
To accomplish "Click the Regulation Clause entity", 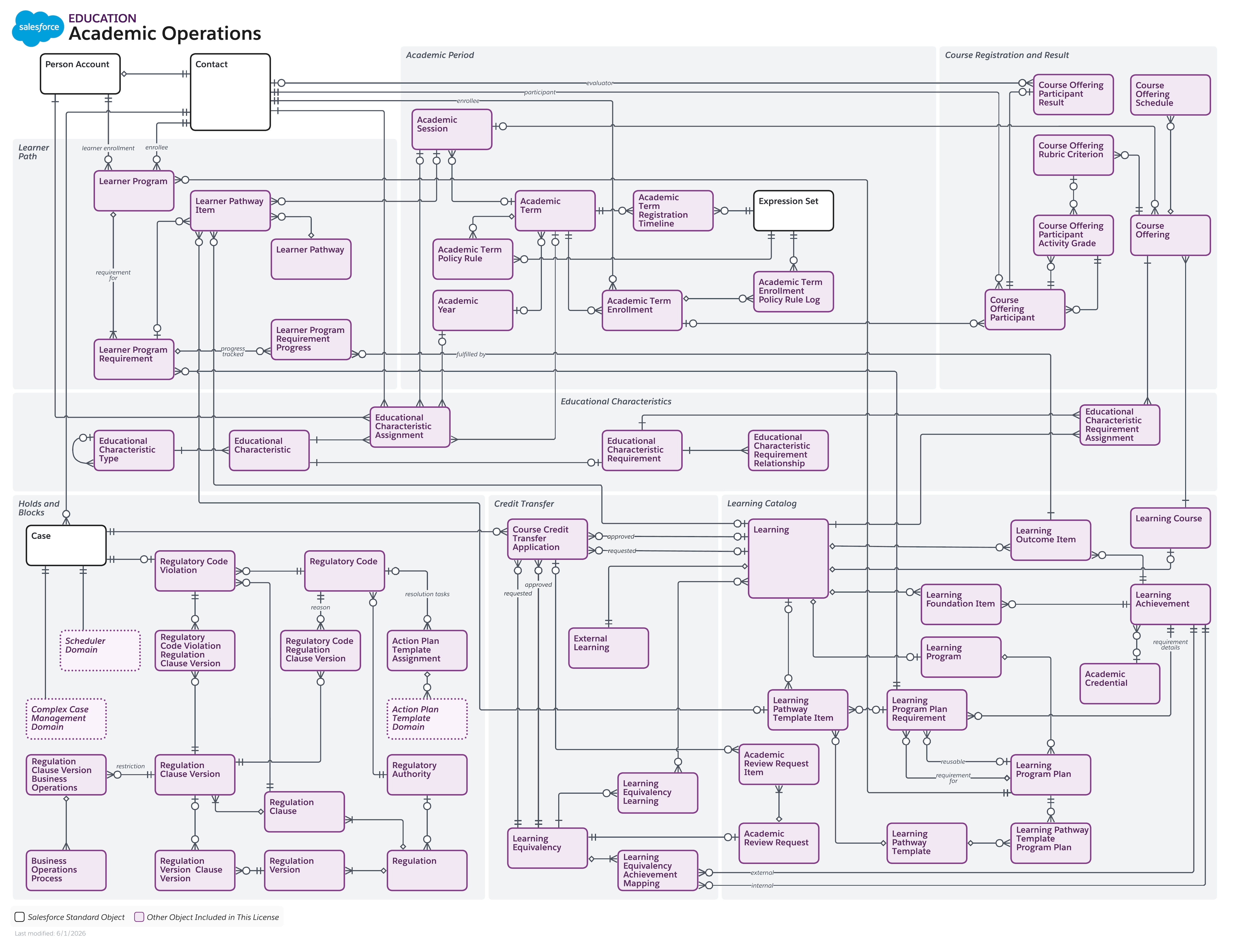I will tap(304, 812).
